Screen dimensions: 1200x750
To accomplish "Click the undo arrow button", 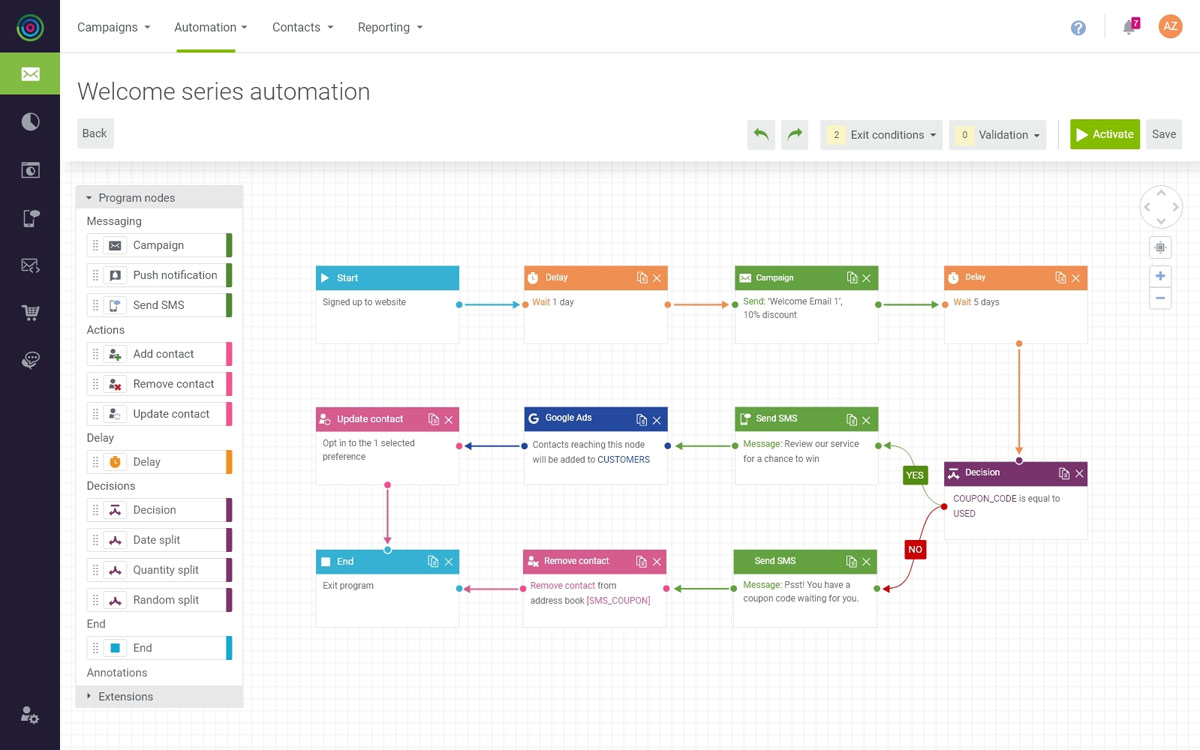I will (761, 135).
